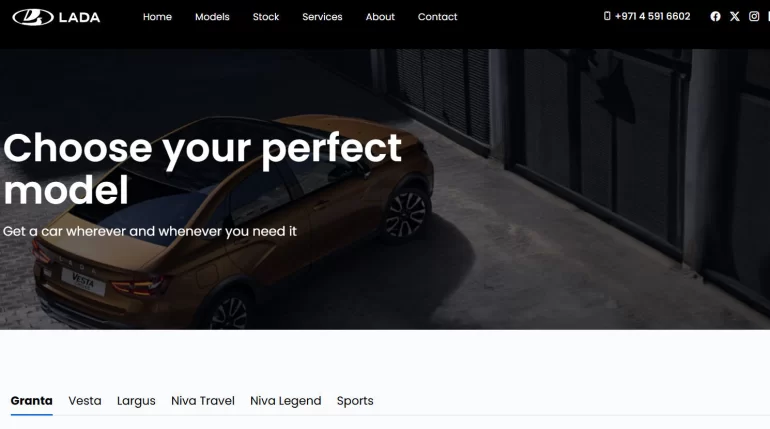Go to the Home menu item

point(157,17)
